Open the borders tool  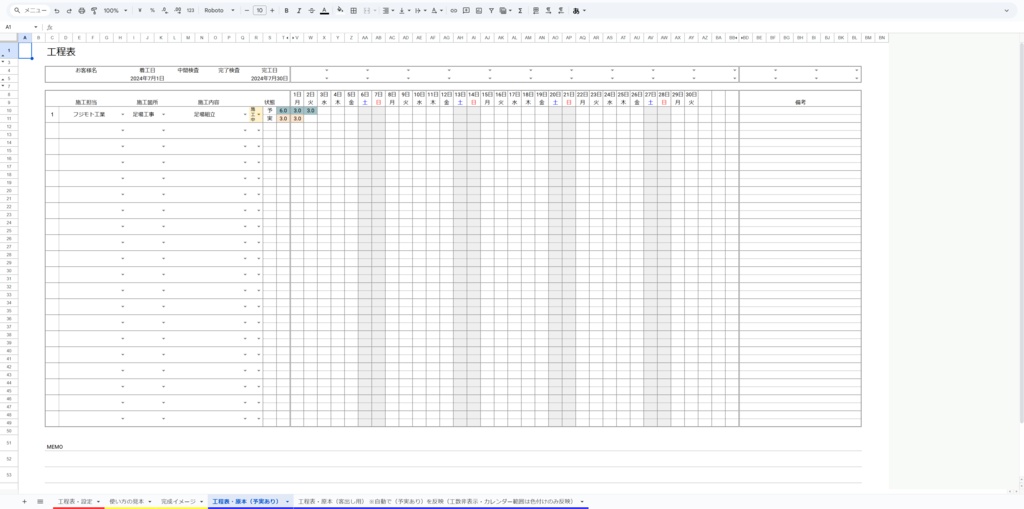tap(353, 10)
